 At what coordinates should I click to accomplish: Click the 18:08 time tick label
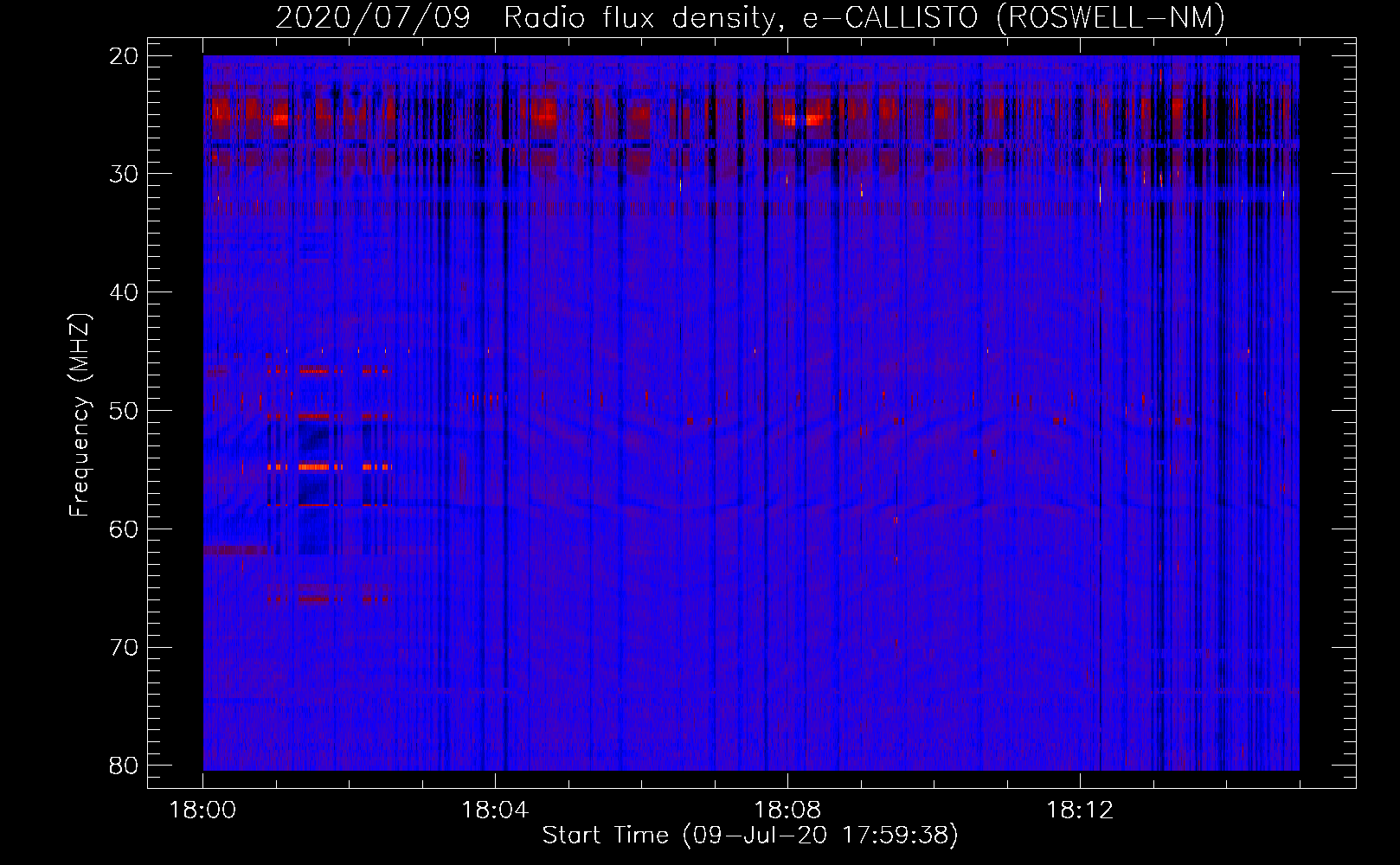[x=787, y=811]
